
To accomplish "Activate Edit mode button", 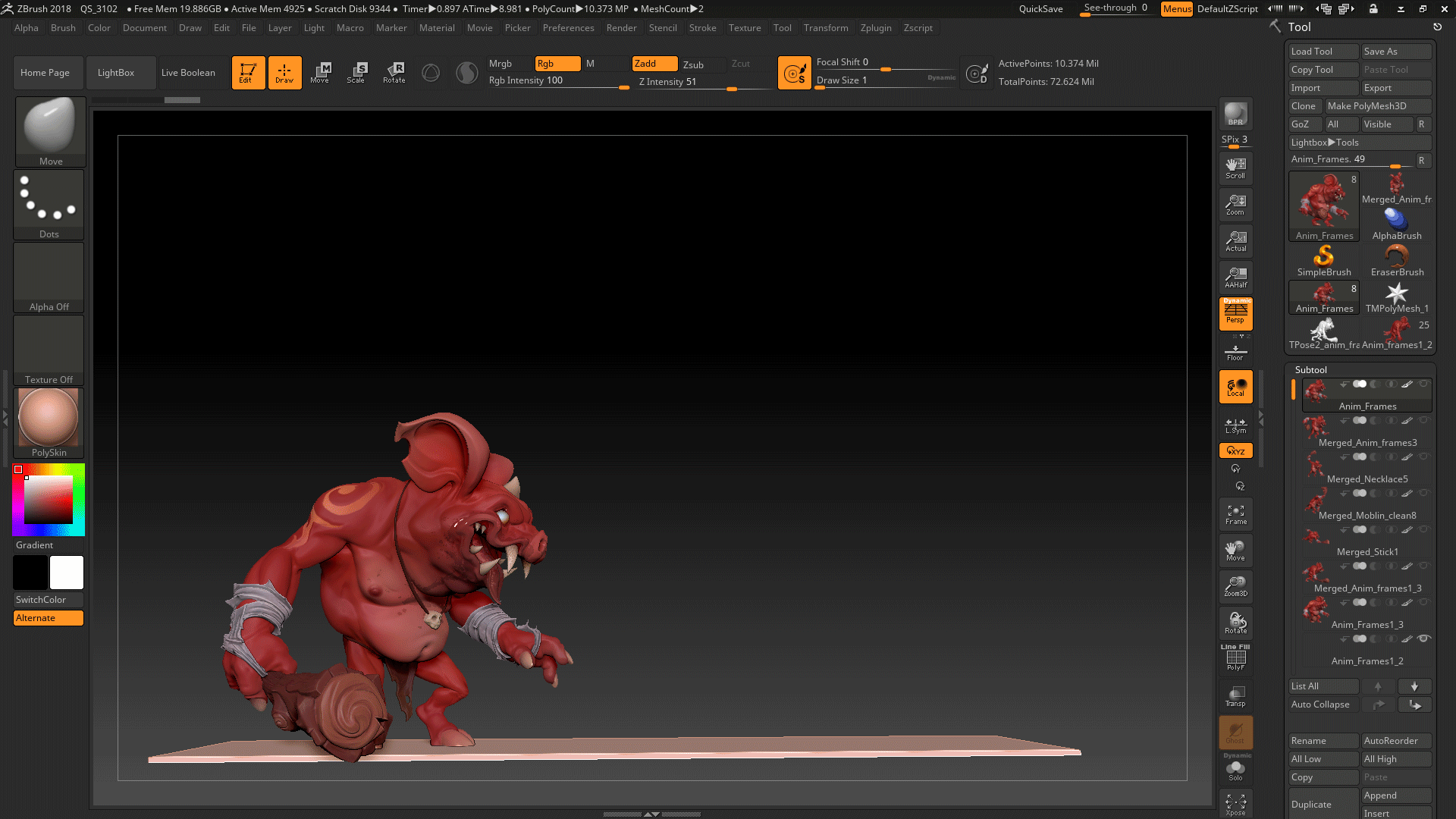I will click(248, 73).
